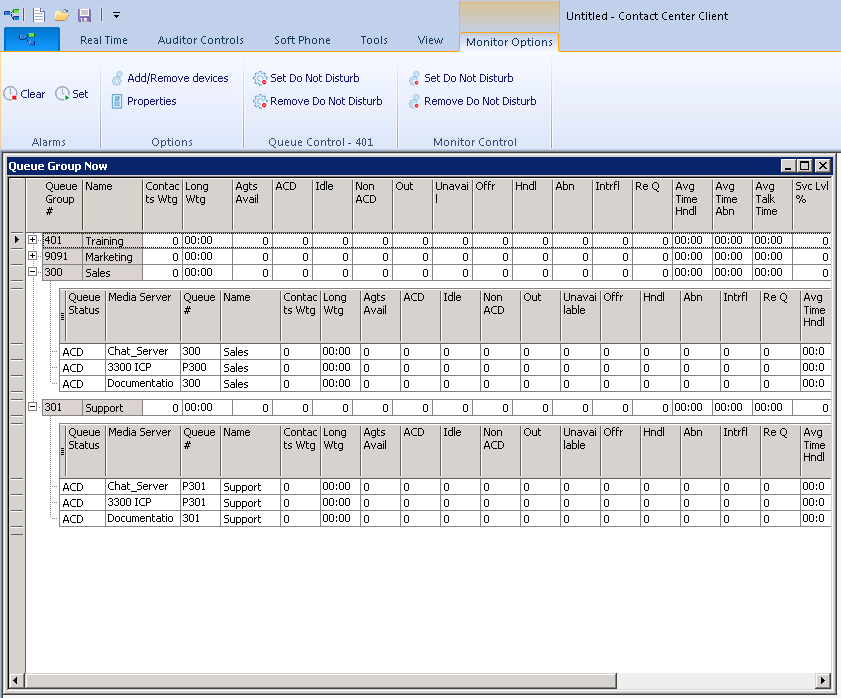Click the Save floppy disk icon
Screen dimensions: 841x698
tap(84, 15)
